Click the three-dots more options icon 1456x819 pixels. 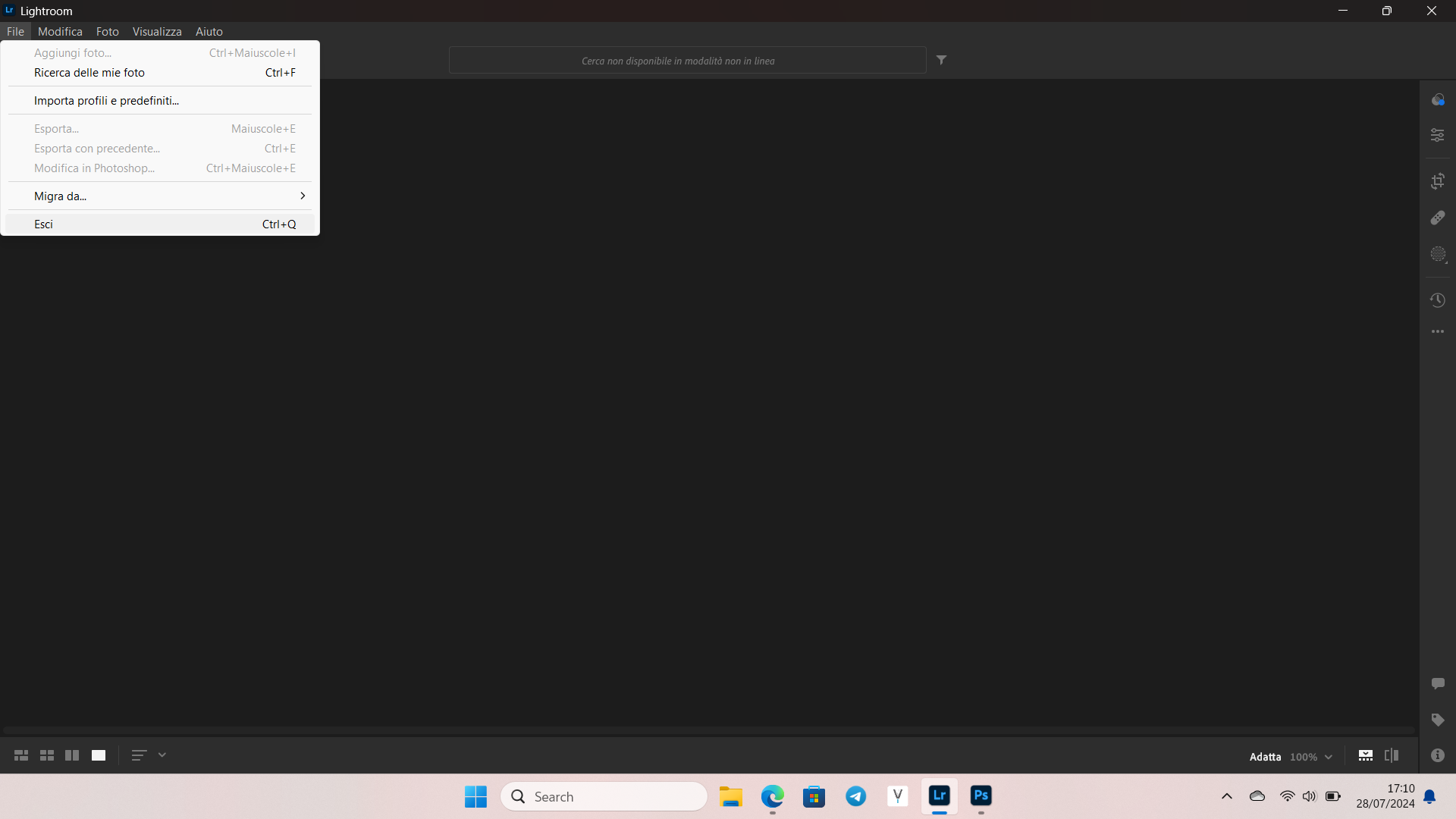coord(1438,332)
